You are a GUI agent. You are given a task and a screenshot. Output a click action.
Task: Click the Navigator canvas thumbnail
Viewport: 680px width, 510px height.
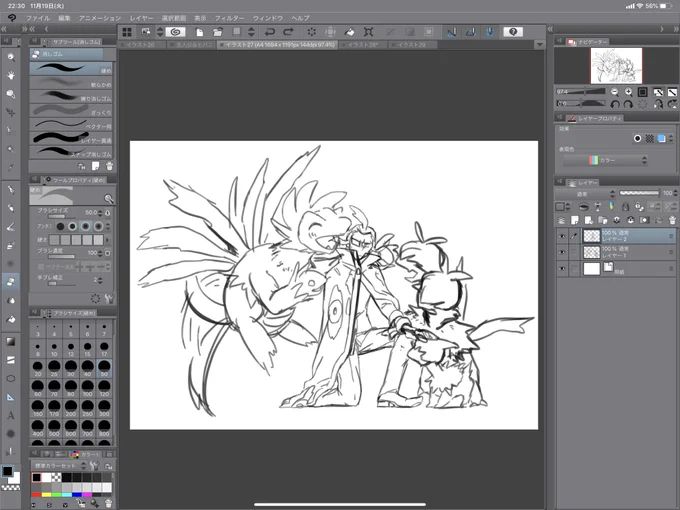pyautogui.click(x=616, y=65)
